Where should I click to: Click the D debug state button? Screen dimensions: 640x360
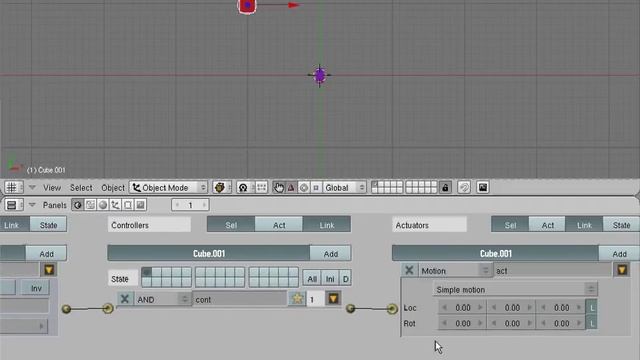click(345, 279)
